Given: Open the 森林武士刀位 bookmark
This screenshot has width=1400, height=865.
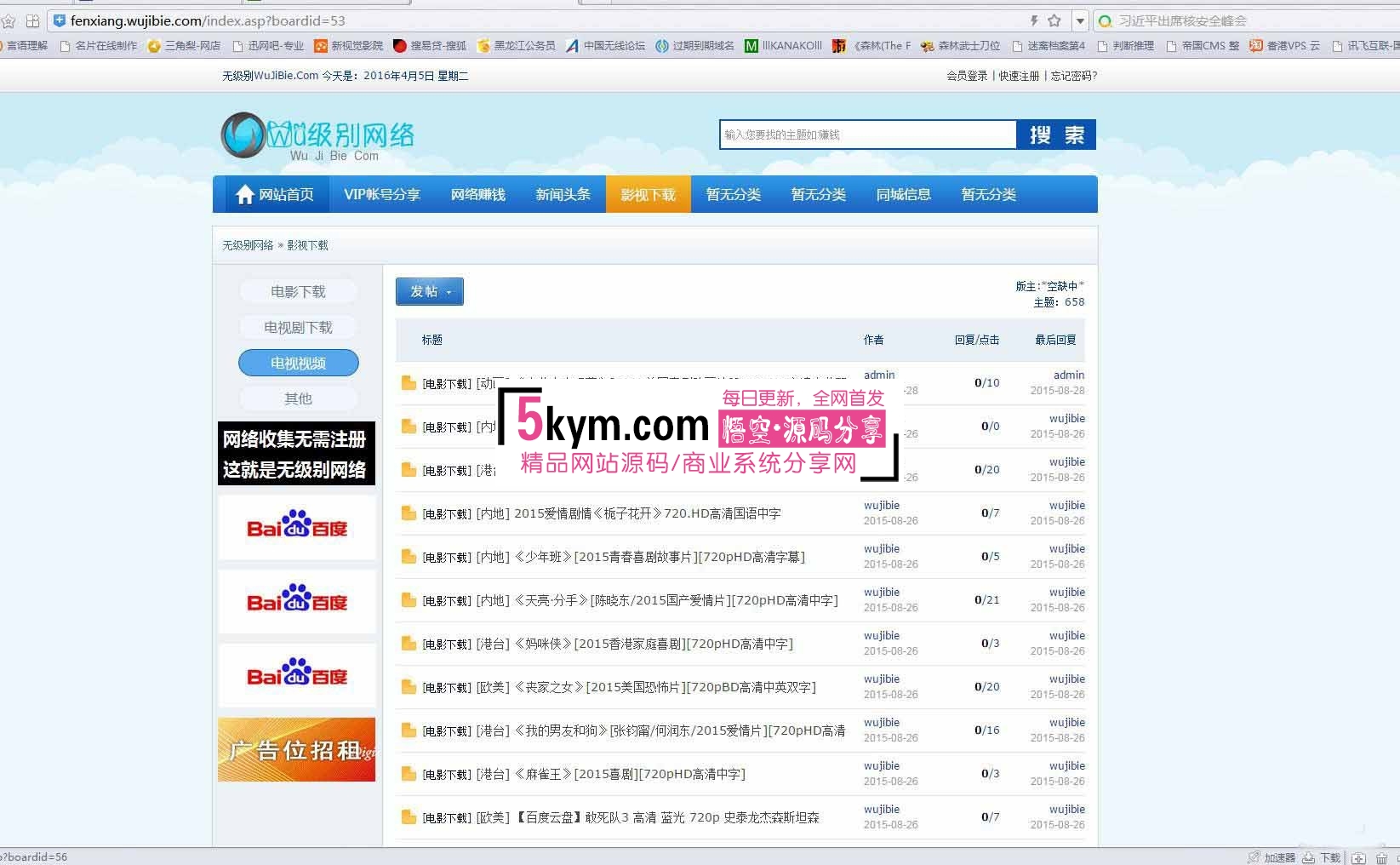Looking at the screenshot, I should point(961,46).
